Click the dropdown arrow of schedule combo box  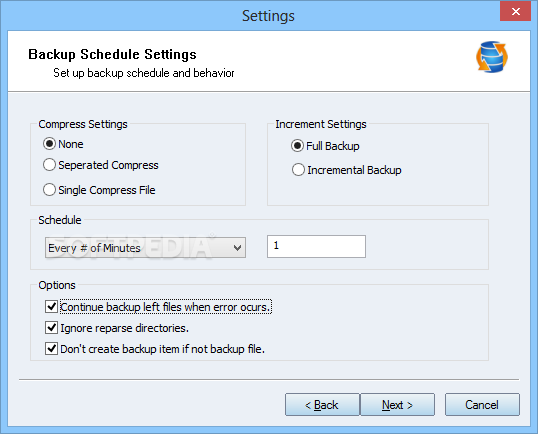click(237, 248)
